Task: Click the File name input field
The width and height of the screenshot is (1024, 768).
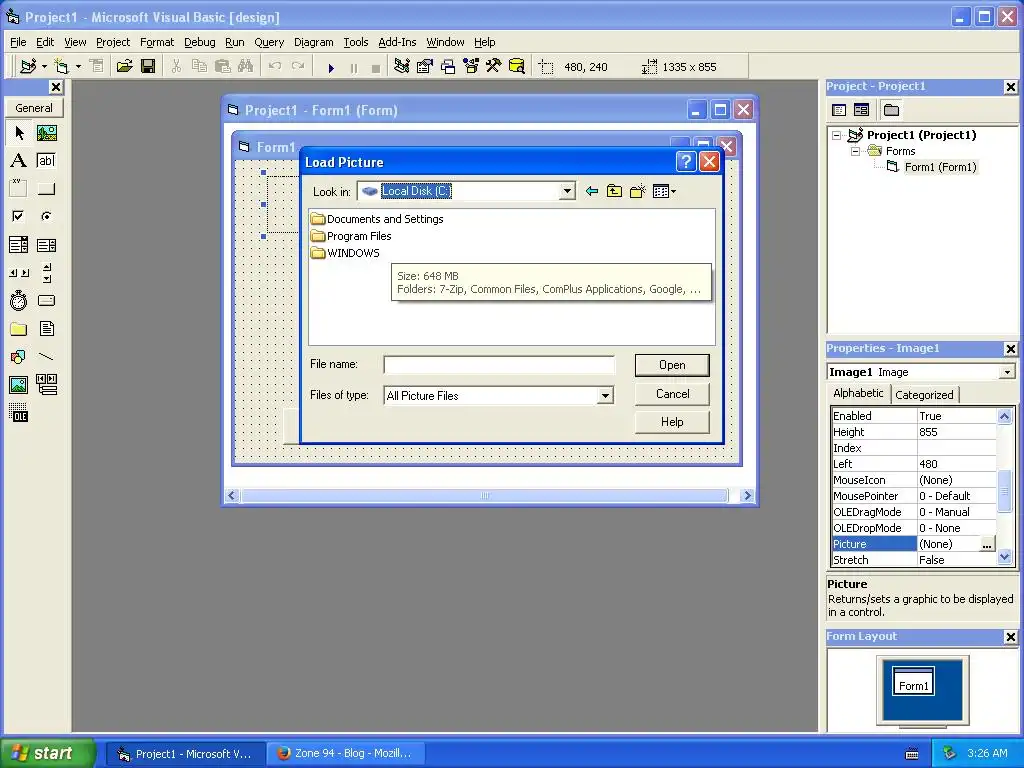Action: tap(499, 365)
